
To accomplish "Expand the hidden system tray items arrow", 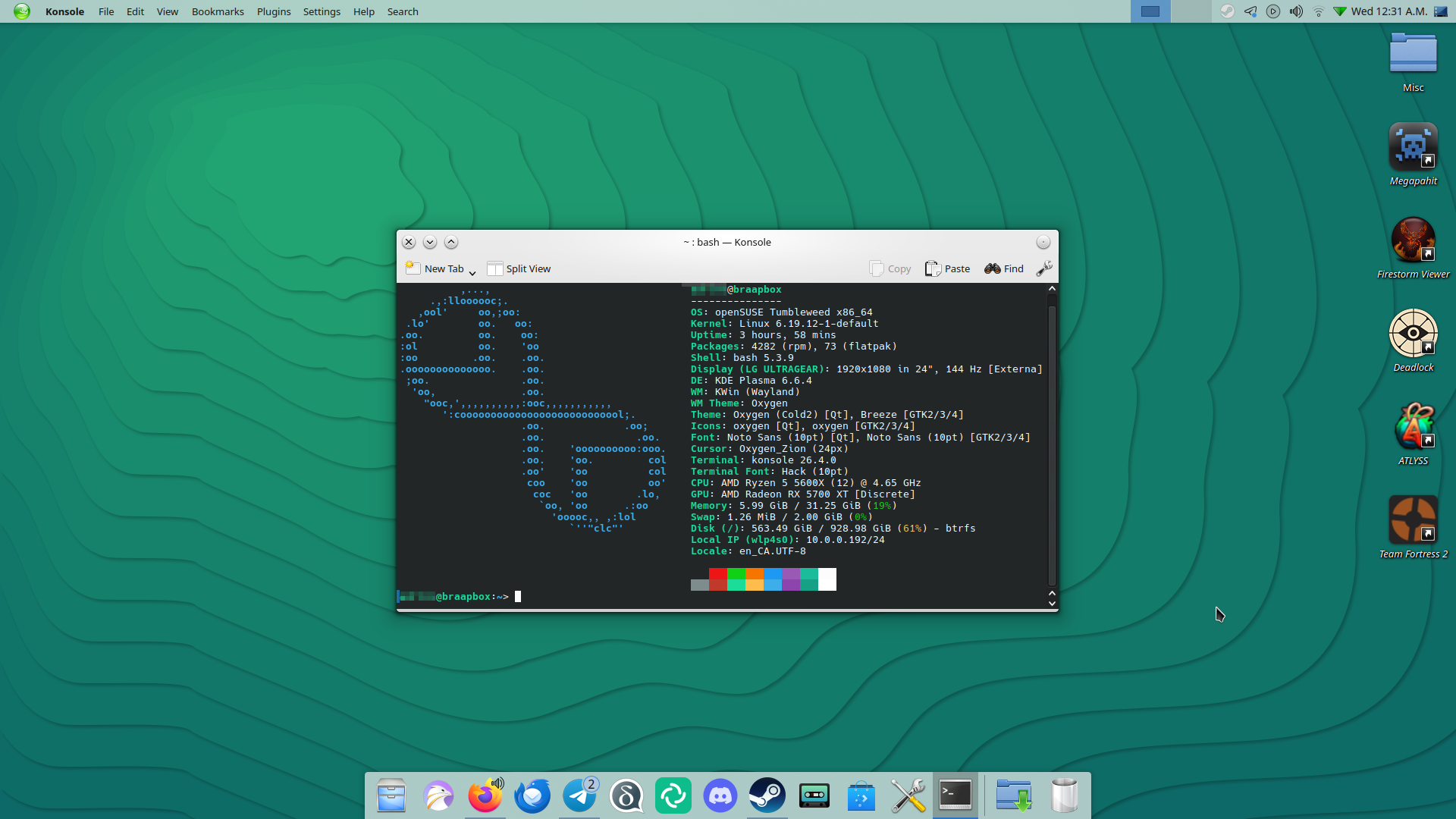I will tap(1340, 11).
